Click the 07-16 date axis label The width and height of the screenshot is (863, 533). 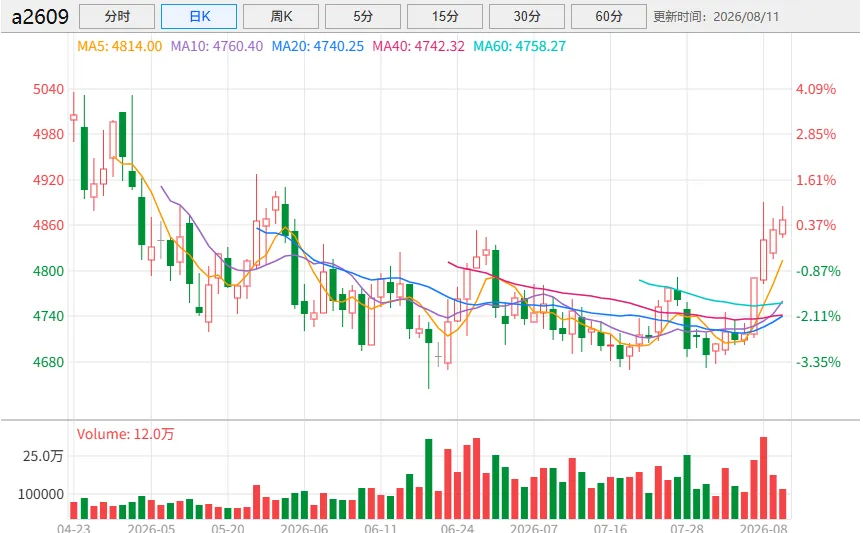[610, 529]
